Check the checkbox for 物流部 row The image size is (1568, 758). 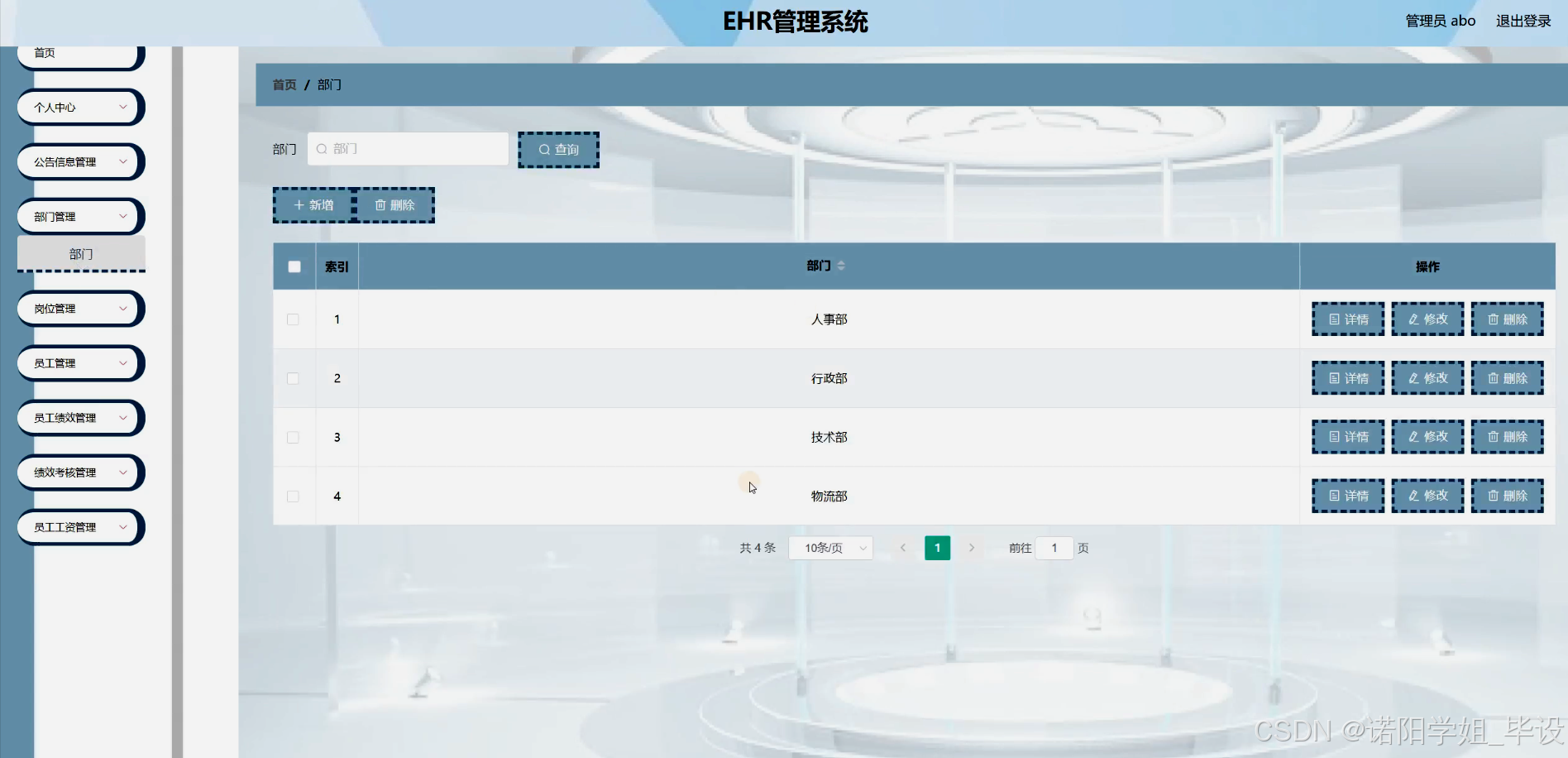click(293, 496)
